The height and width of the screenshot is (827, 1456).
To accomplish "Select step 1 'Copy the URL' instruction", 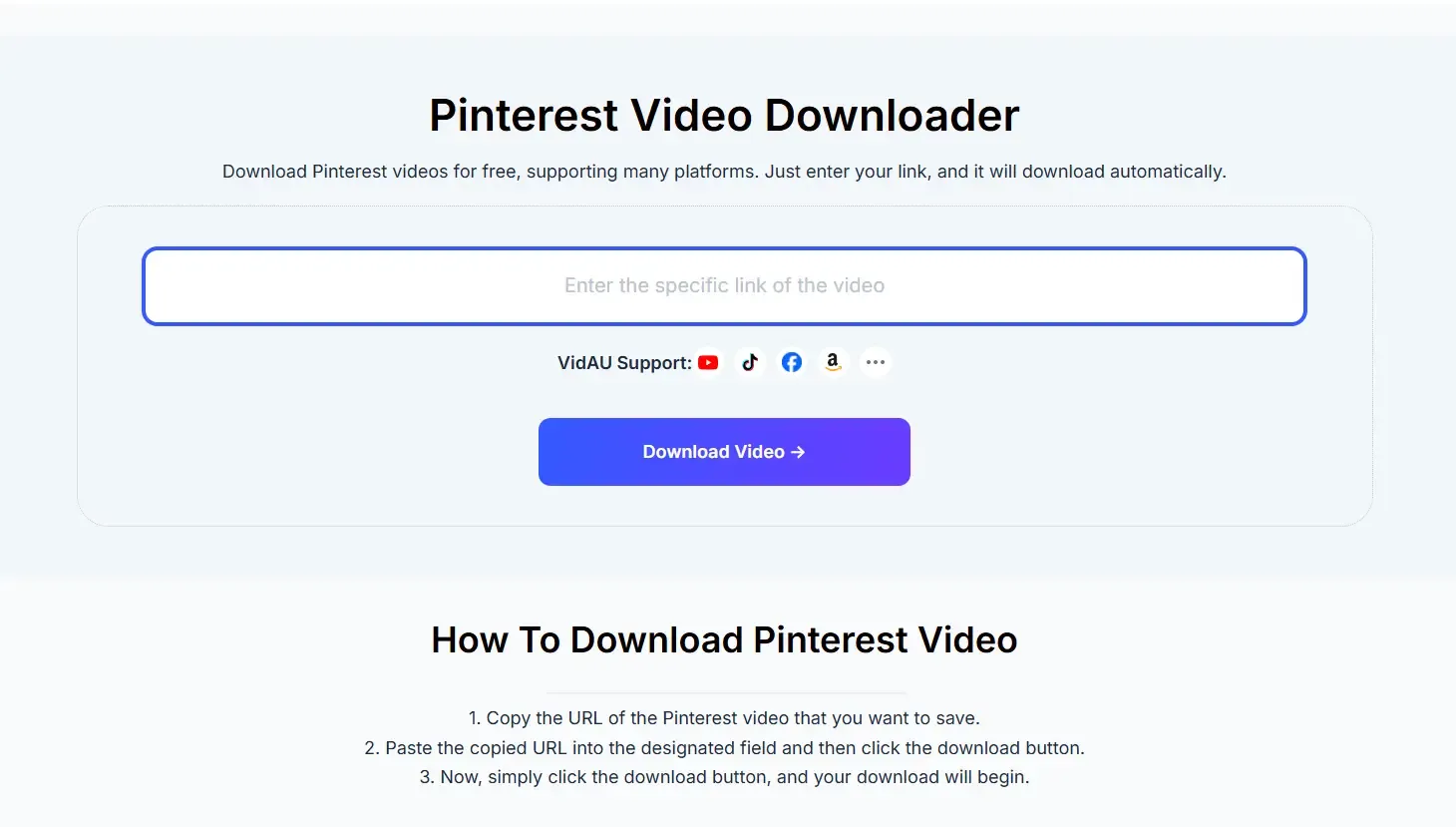I will pyautogui.click(x=724, y=718).
